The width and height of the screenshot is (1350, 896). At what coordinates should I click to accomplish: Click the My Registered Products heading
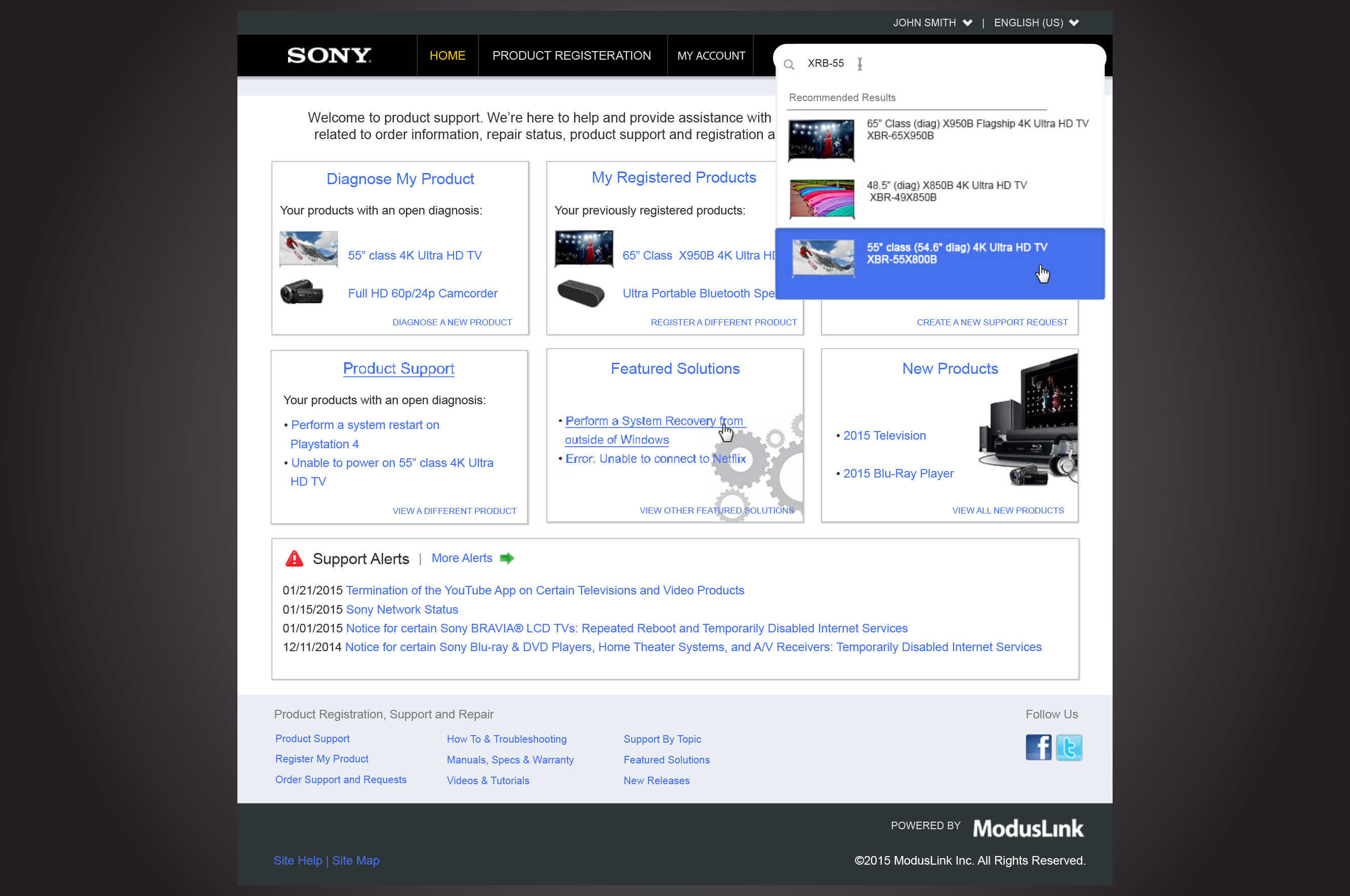pyautogui.click(x=674, y=177)
